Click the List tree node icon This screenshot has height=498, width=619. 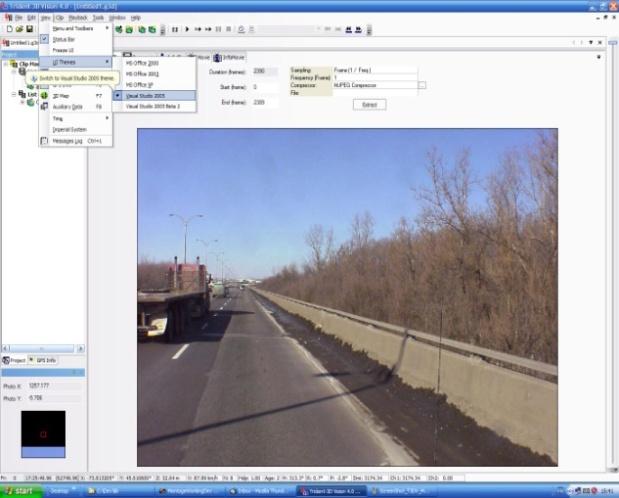22,94
